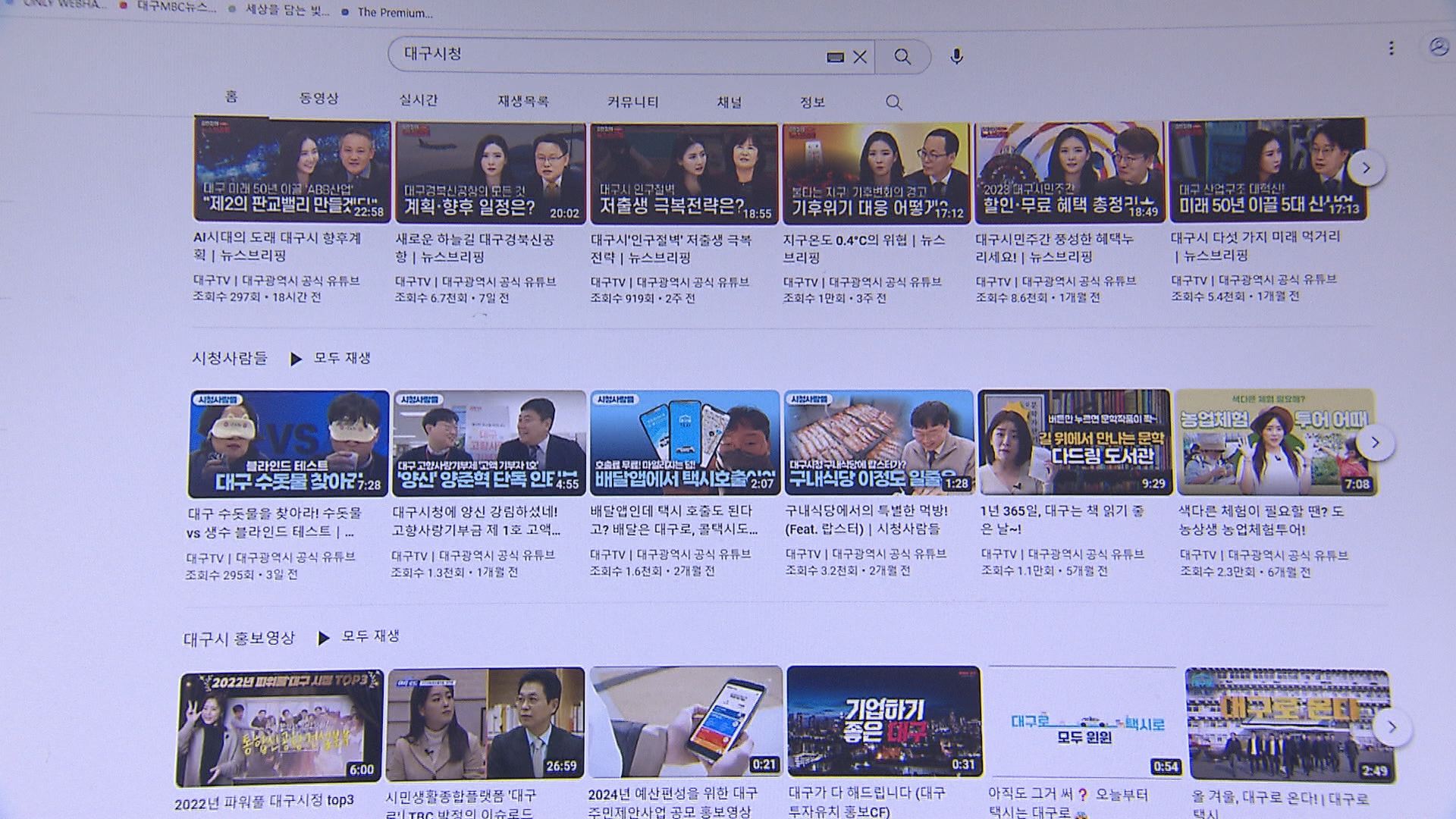Activate voice search microphone icon
Screen dimensions: 1456x819
tap(956, 57)
